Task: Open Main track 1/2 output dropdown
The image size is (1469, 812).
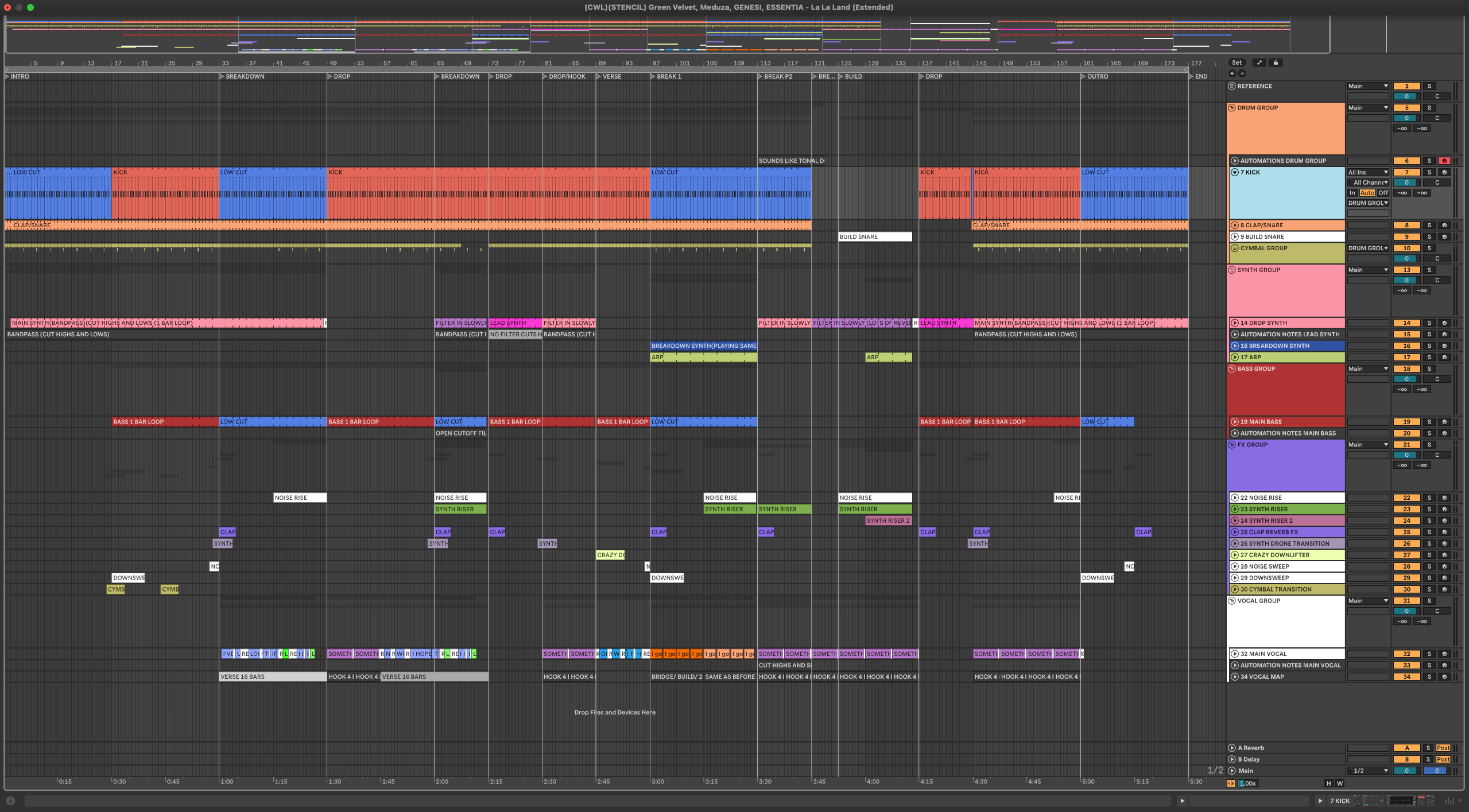Action: coord(1368,771)
